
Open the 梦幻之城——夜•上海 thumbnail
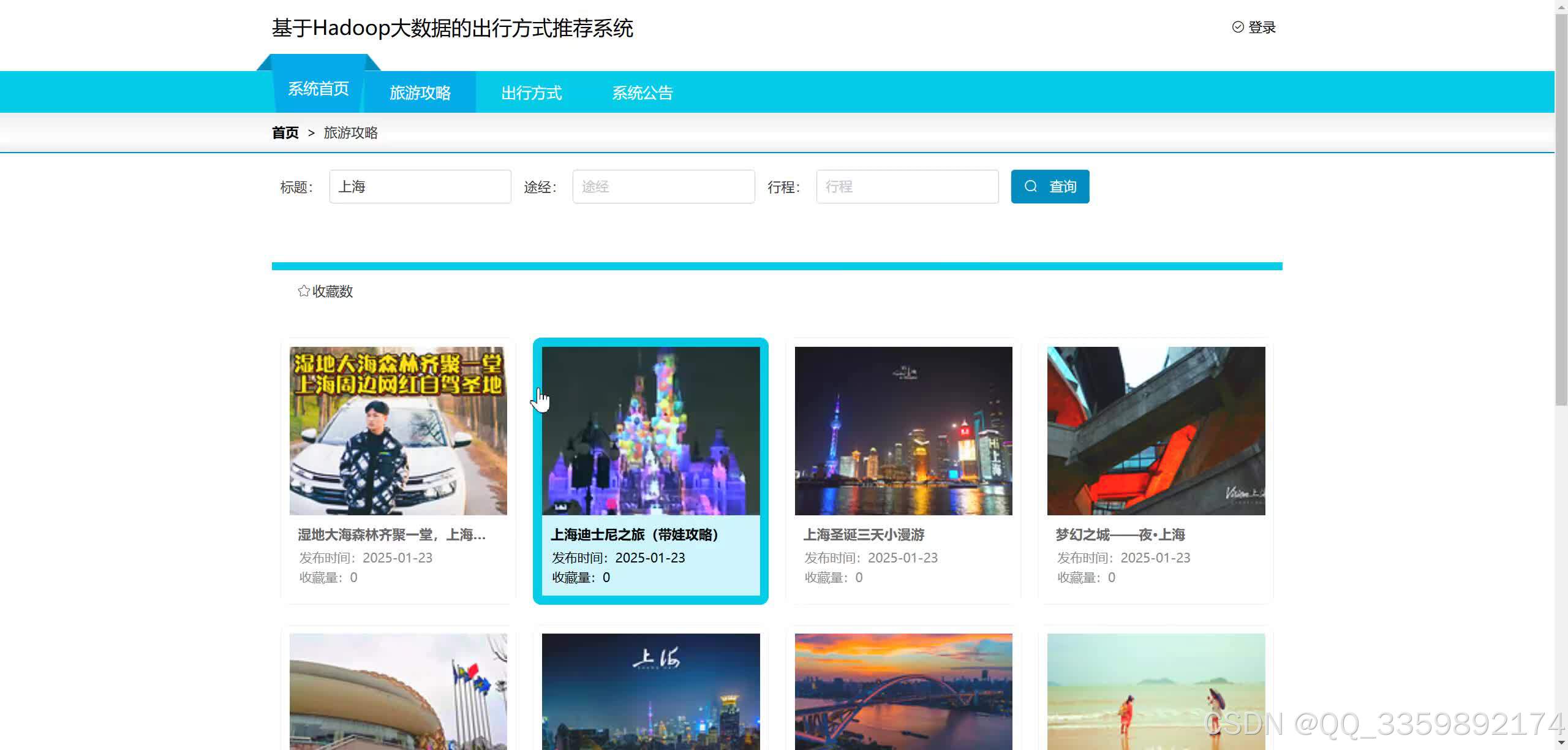tap(1156, 431)
